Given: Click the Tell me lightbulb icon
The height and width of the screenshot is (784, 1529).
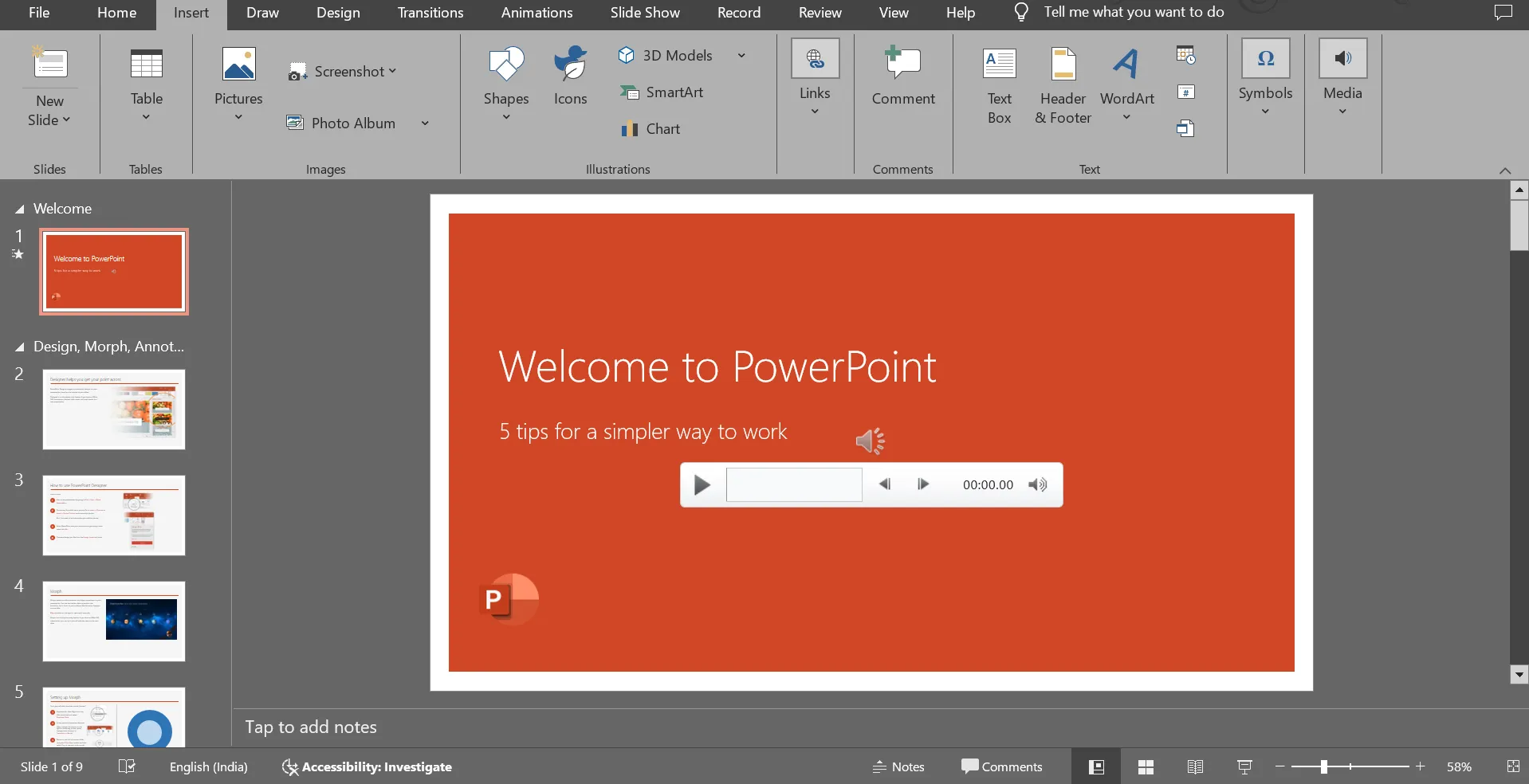Looking at the screenshot, I should coord(1021,13).
